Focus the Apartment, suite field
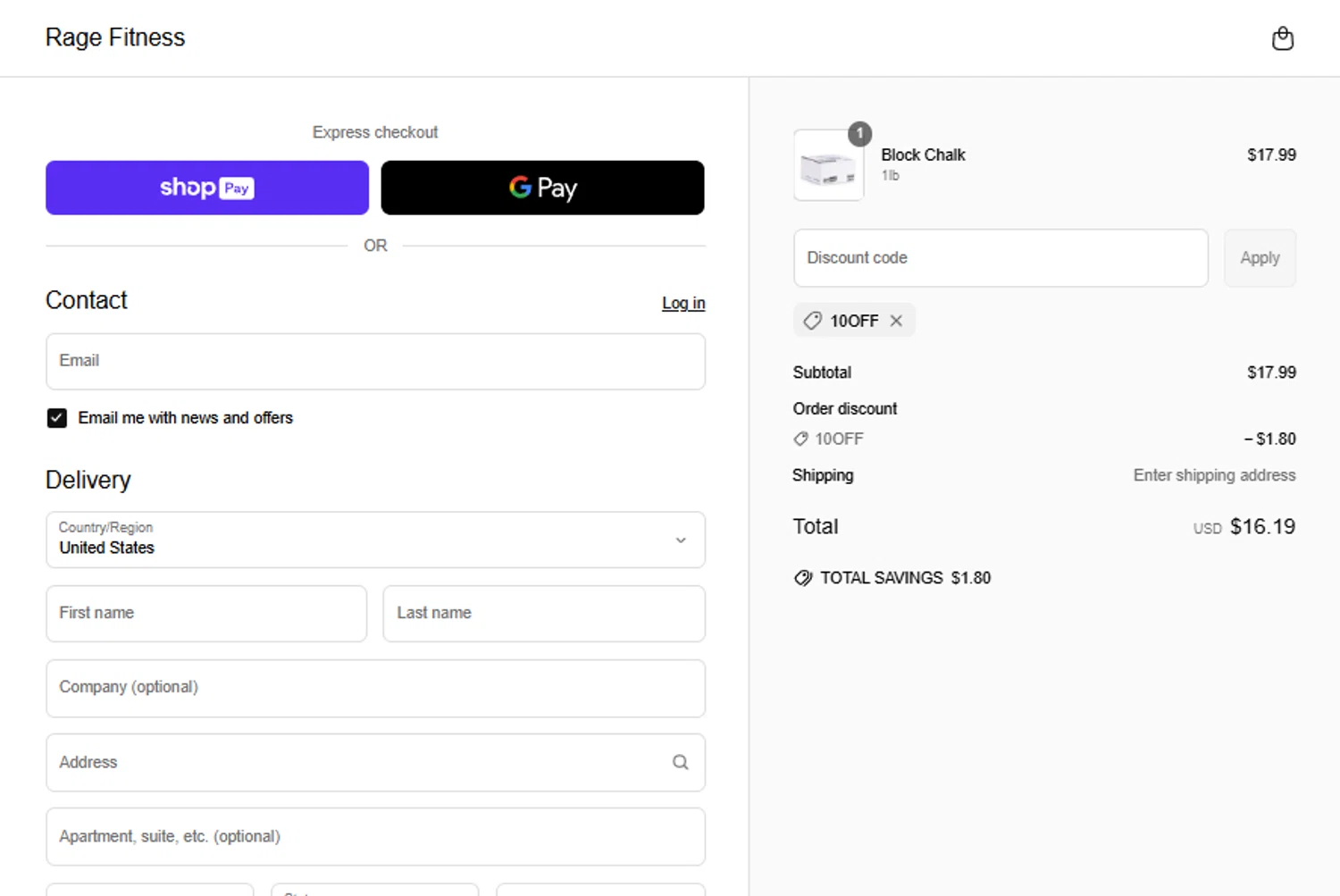The height and width of the screenshot is (896, 1340). [375, 836]
